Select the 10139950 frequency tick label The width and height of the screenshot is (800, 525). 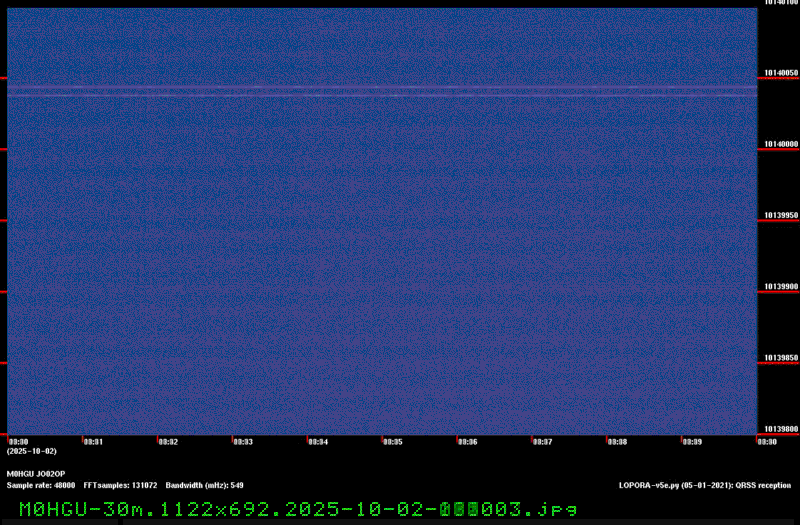point(781,215)
